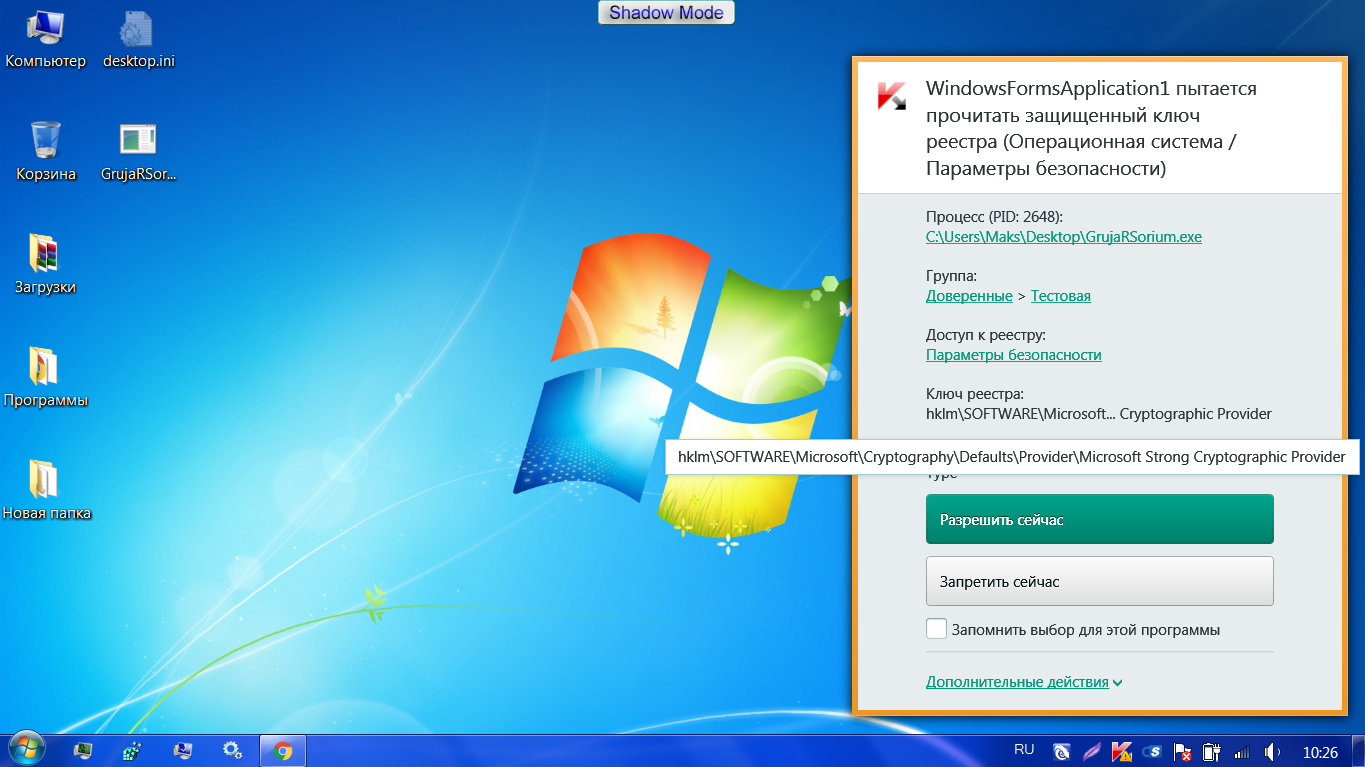This screenshot has height=767, width=1365.
Task: Click the Процесс (PID: 2648) label
Action: coord(995,216)
